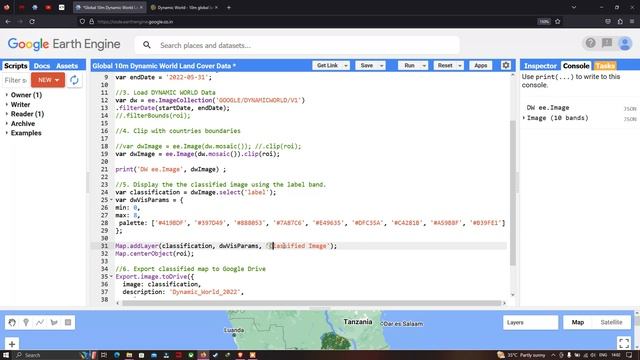640x360 pixels.
Task: Open the Windows Start menu
Action: (x=6, y=355)
